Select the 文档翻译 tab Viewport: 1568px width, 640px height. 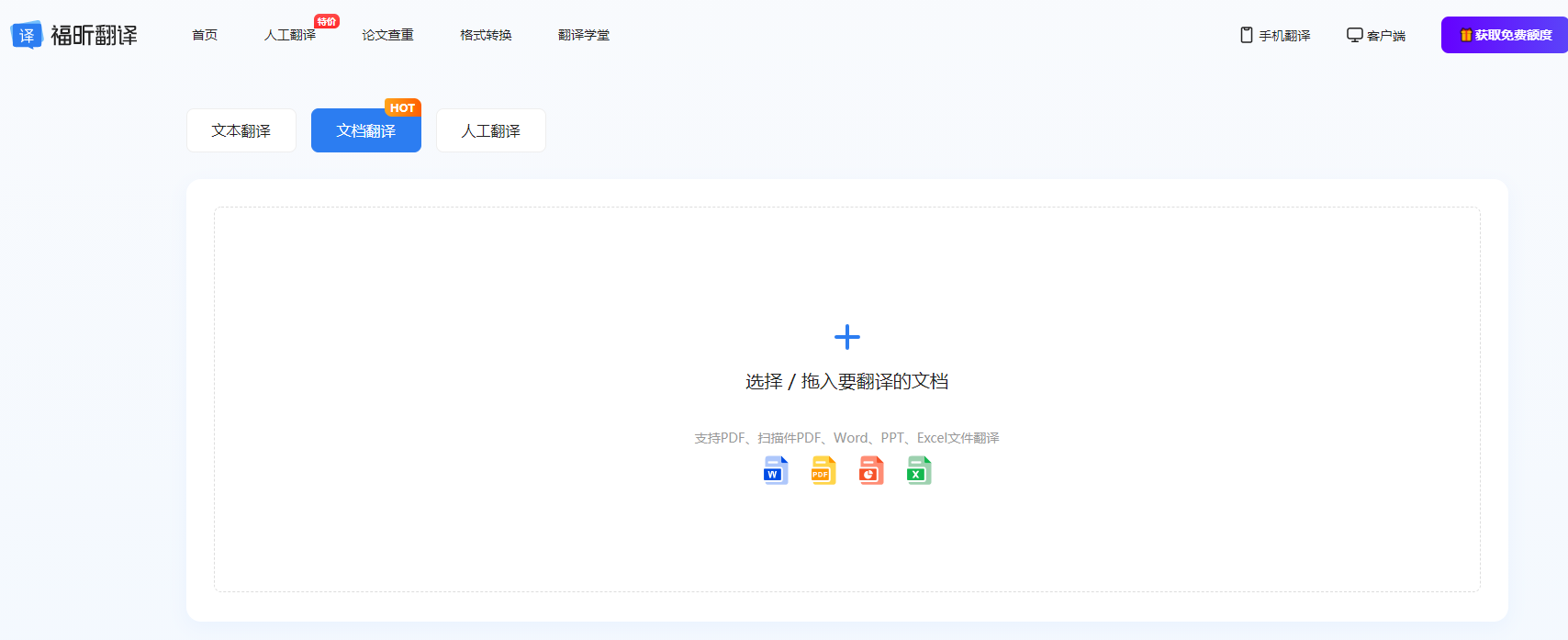pyautogui.click(x=366, y=130)
